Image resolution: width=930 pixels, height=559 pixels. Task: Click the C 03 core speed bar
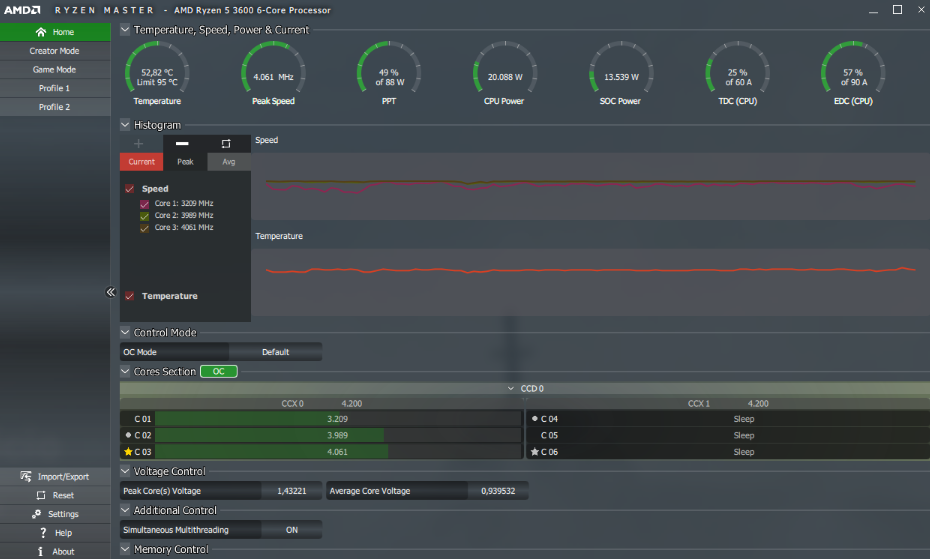pos(338,452)
